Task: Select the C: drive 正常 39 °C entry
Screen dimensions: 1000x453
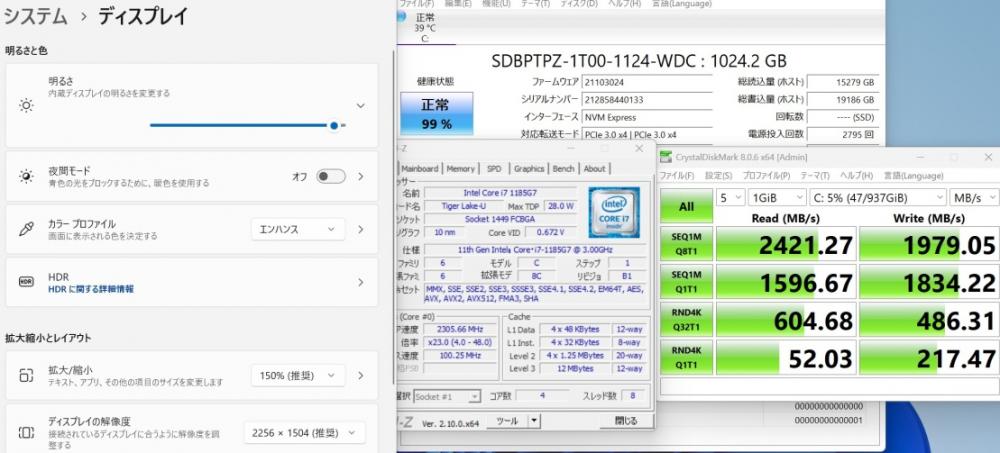Action: pos(425,27)
